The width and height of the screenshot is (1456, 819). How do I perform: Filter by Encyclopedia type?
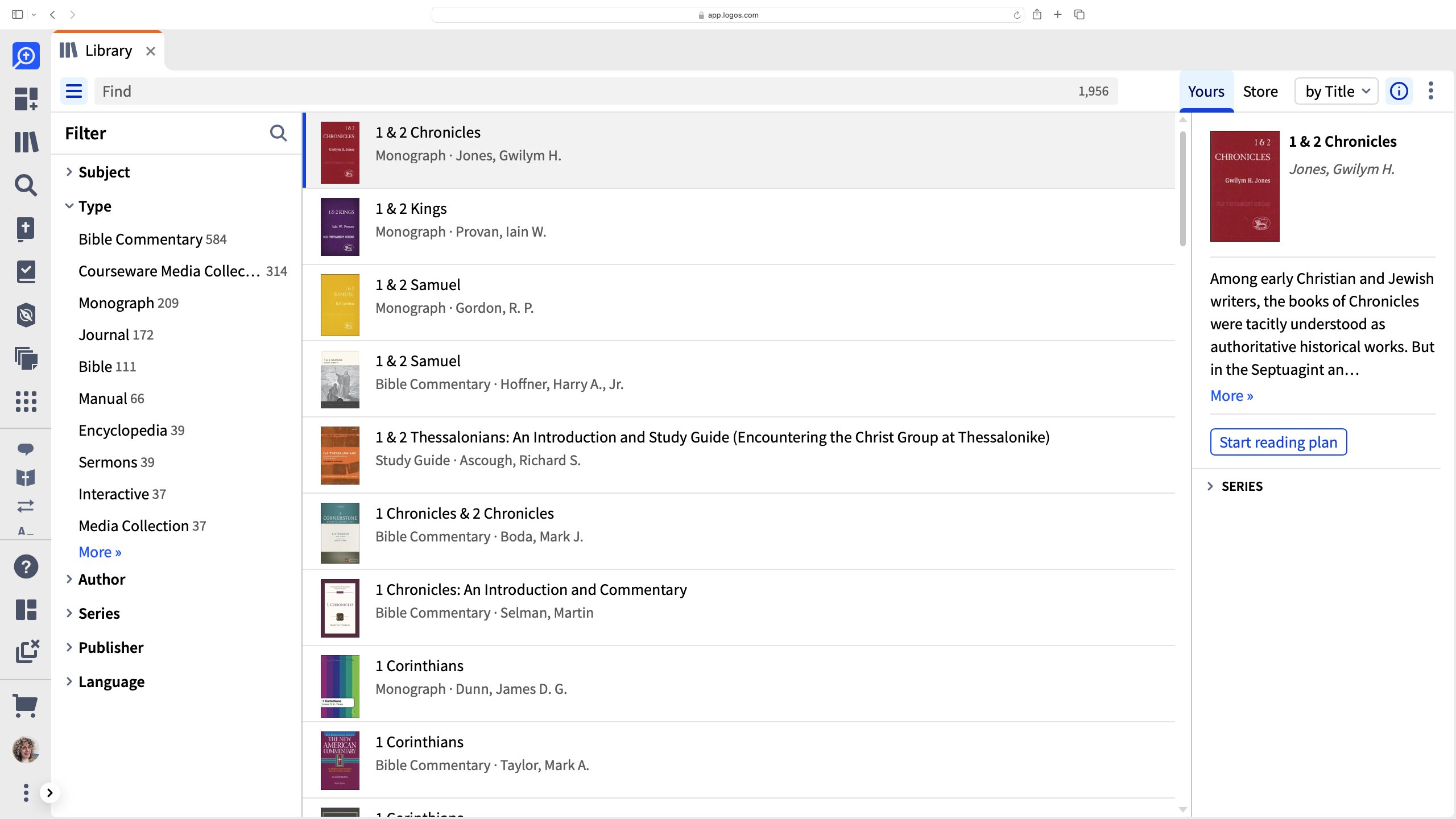coord(131,431)
